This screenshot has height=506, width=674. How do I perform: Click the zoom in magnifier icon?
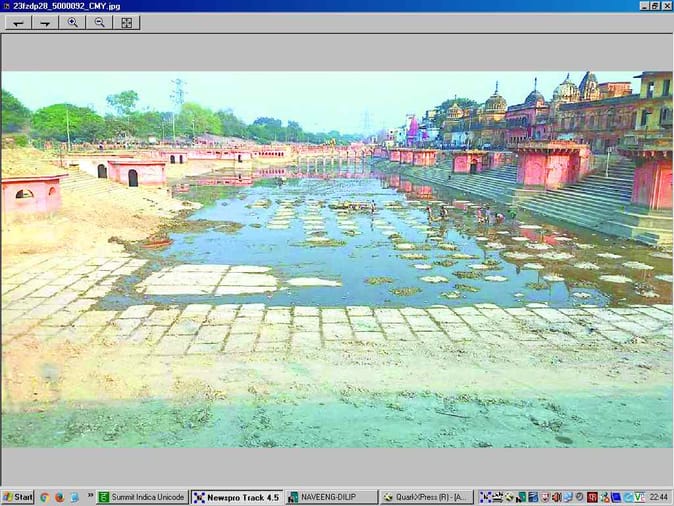[72, 22]
